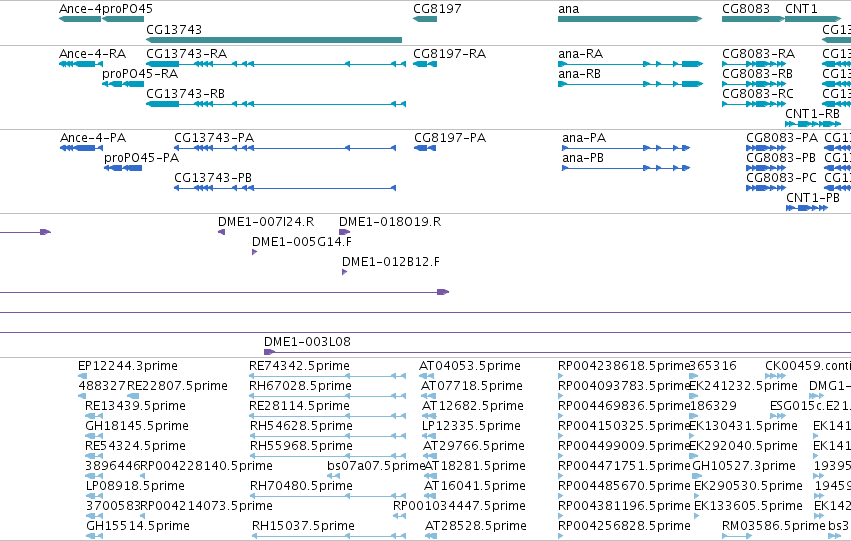Click the DME1-018O19.R BAC end label

(x=390, y=222)
